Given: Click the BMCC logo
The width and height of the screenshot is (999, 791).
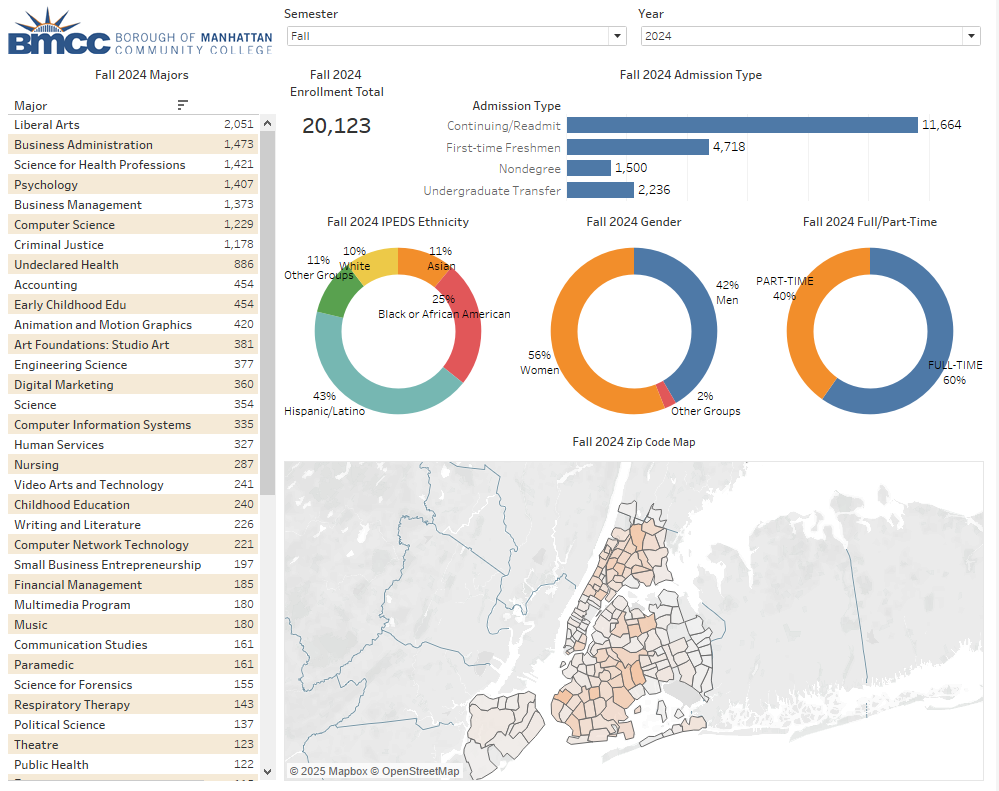Looking at the screenshot, I should [x=140, y=32].
